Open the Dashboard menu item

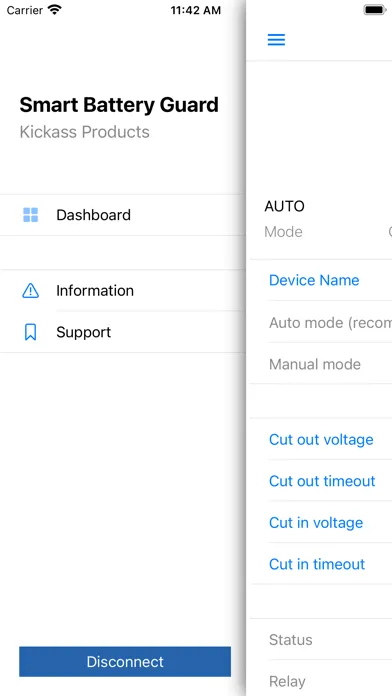(123, 215)
